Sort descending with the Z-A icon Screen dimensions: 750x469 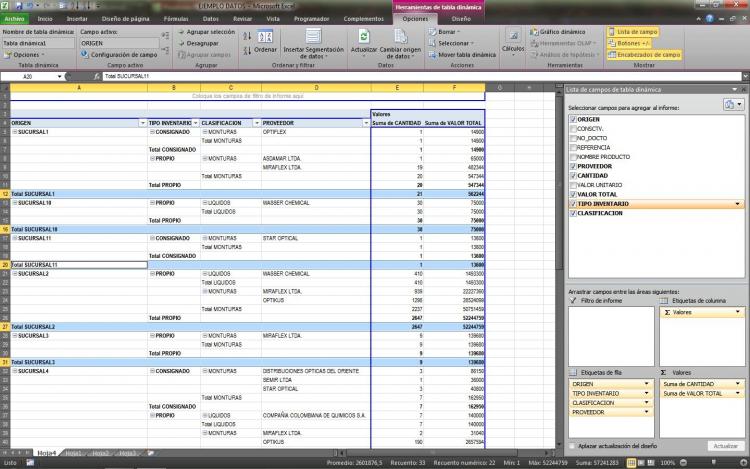pyautogui.click(x=247, y=50)
